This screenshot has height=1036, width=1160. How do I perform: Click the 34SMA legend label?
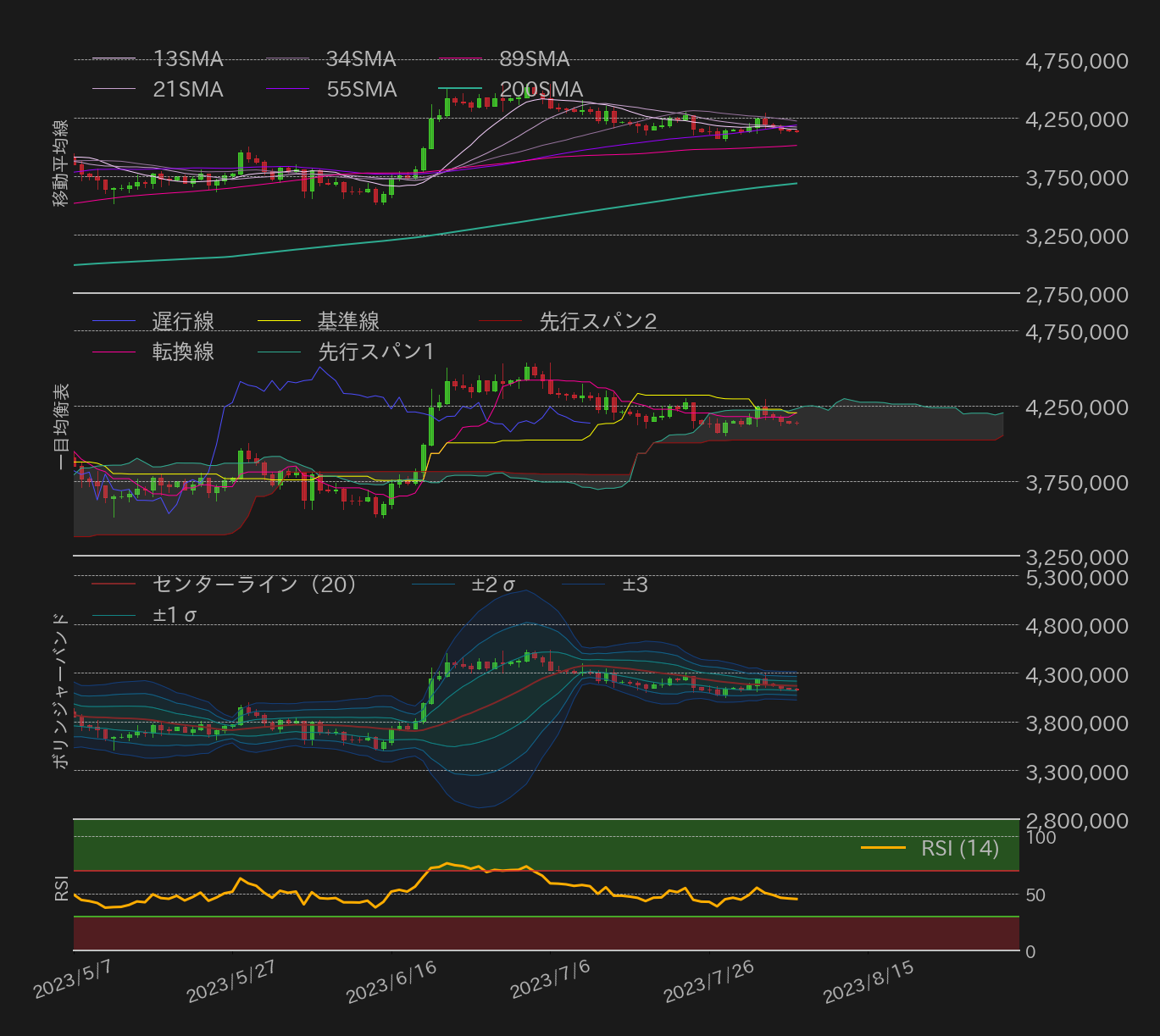361,59
